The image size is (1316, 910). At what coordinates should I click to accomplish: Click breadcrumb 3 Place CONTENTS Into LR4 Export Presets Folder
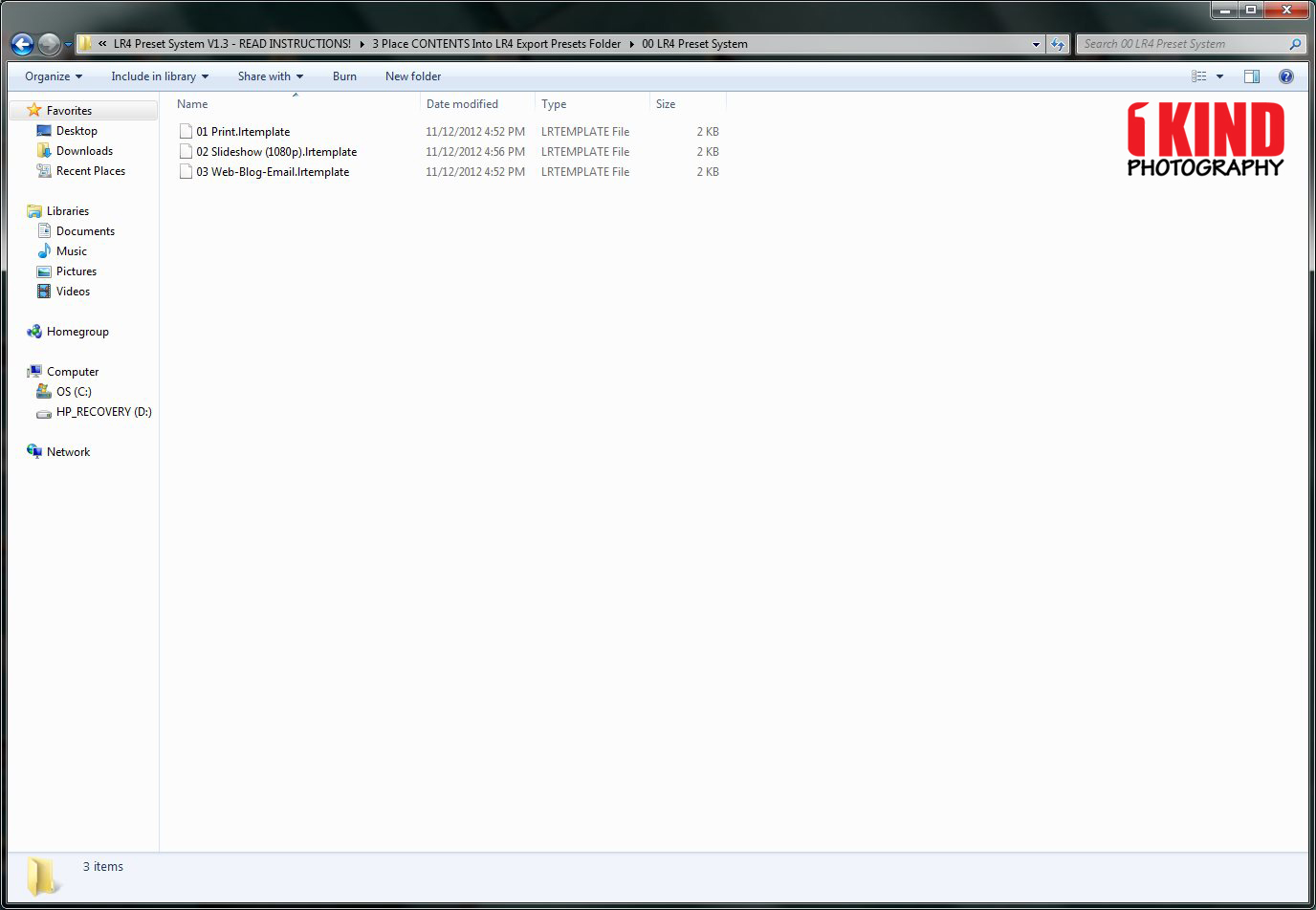point(496,44)
